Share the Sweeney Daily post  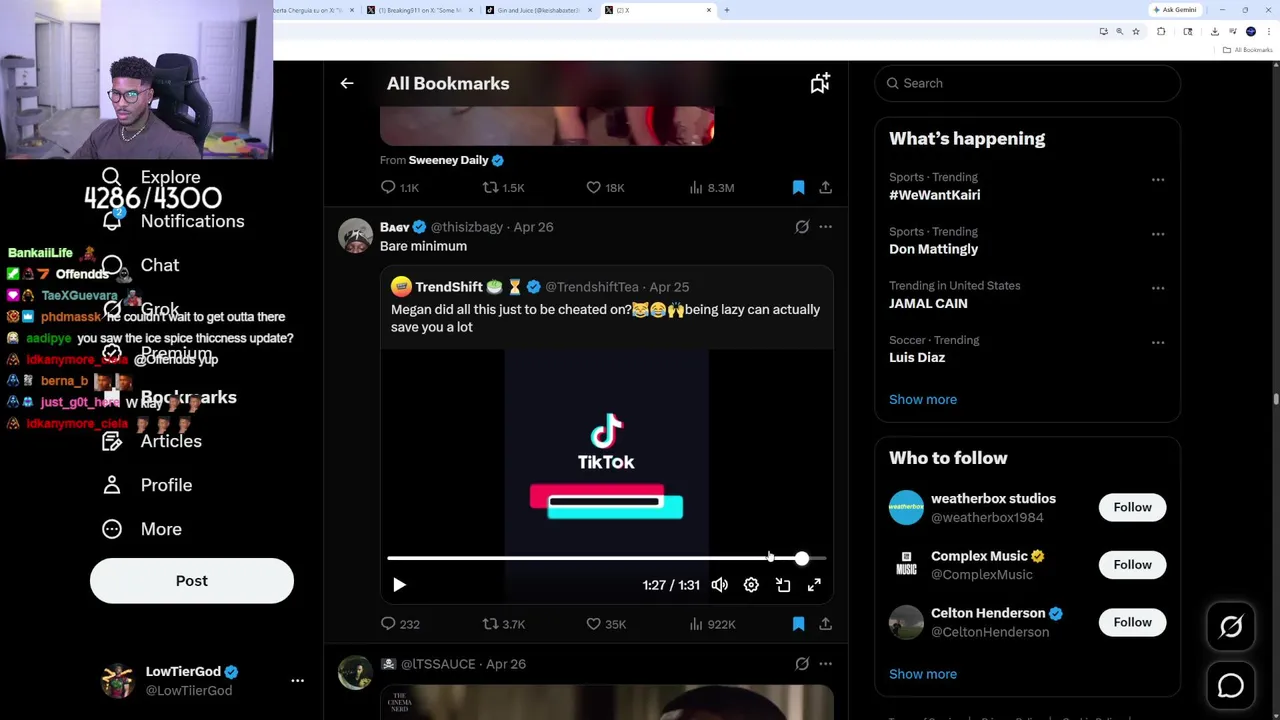pyautogui.click(x=825, y=188)
